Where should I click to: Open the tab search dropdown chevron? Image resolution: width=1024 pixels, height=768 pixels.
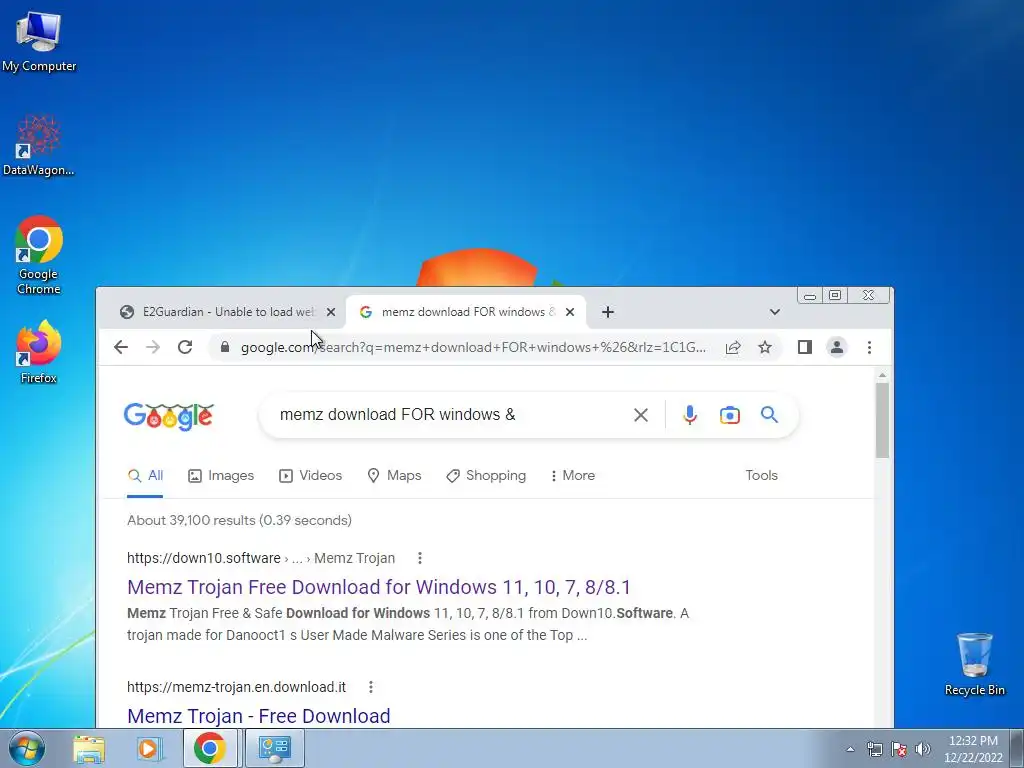click(775, 312)
